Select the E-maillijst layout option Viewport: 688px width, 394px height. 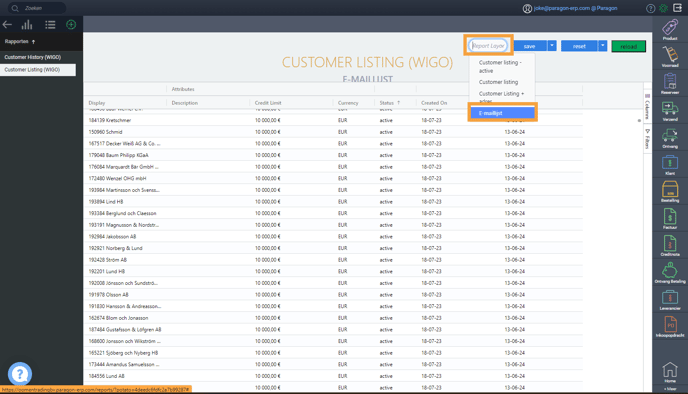pos(502,113)
